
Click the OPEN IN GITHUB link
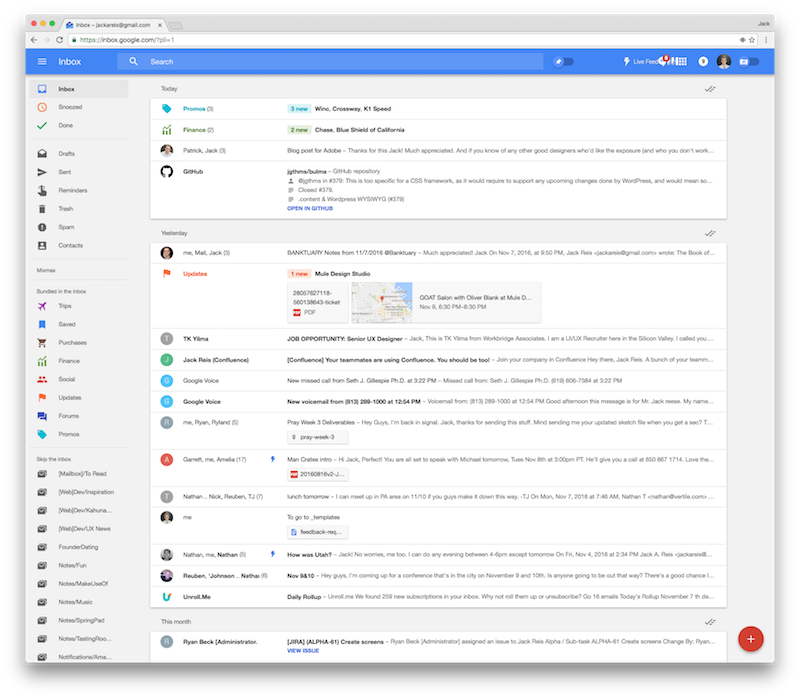pos(309,208)
